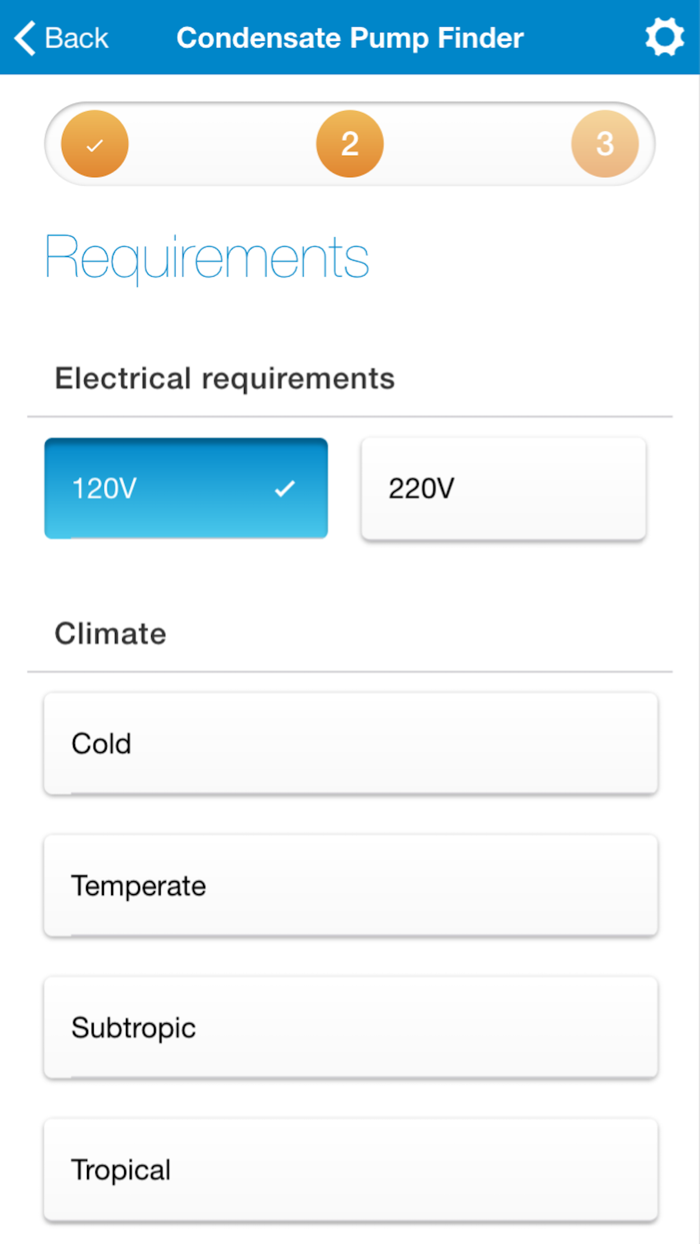Select the Tropical climate option
Screen dimensions: 700x1244
350,1169
